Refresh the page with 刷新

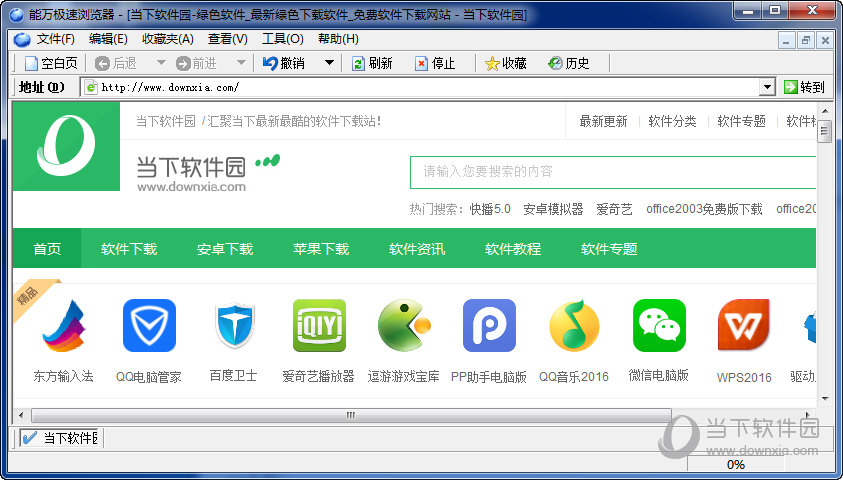372,63
